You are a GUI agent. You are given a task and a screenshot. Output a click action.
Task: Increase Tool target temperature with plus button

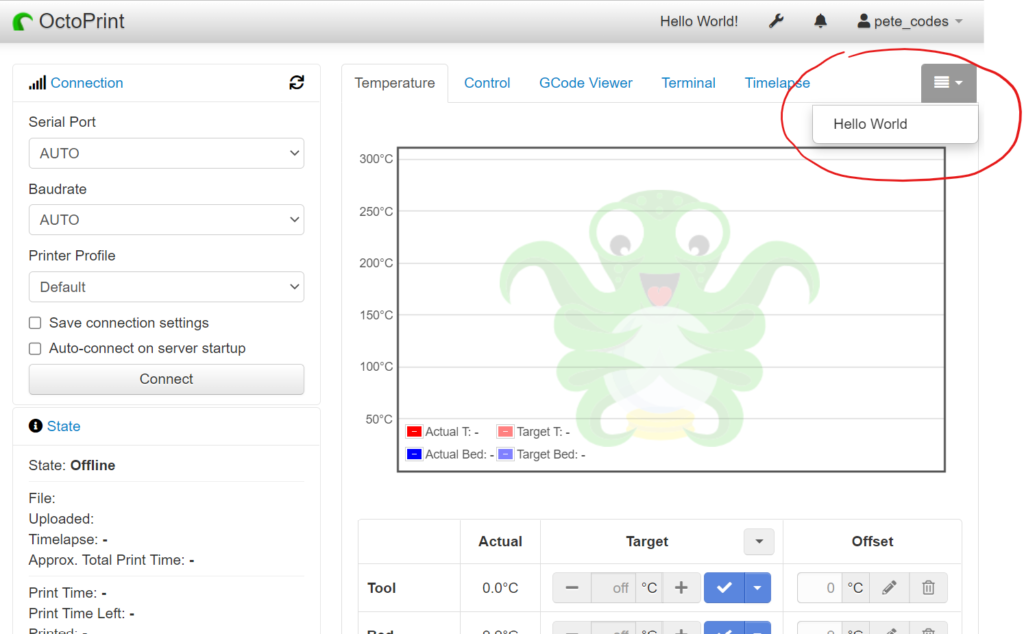[681, 588]
